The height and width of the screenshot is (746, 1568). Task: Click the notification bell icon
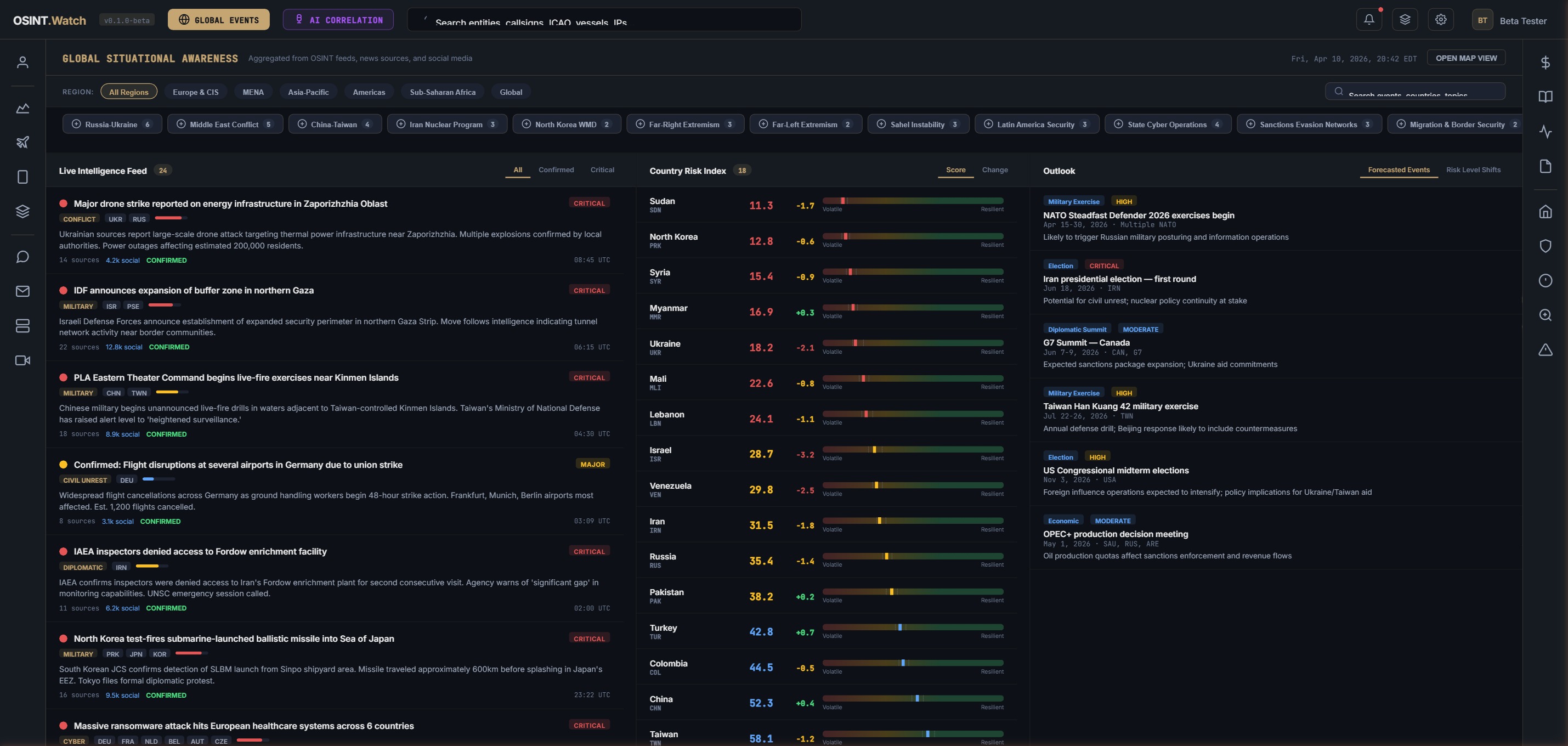1369,19
